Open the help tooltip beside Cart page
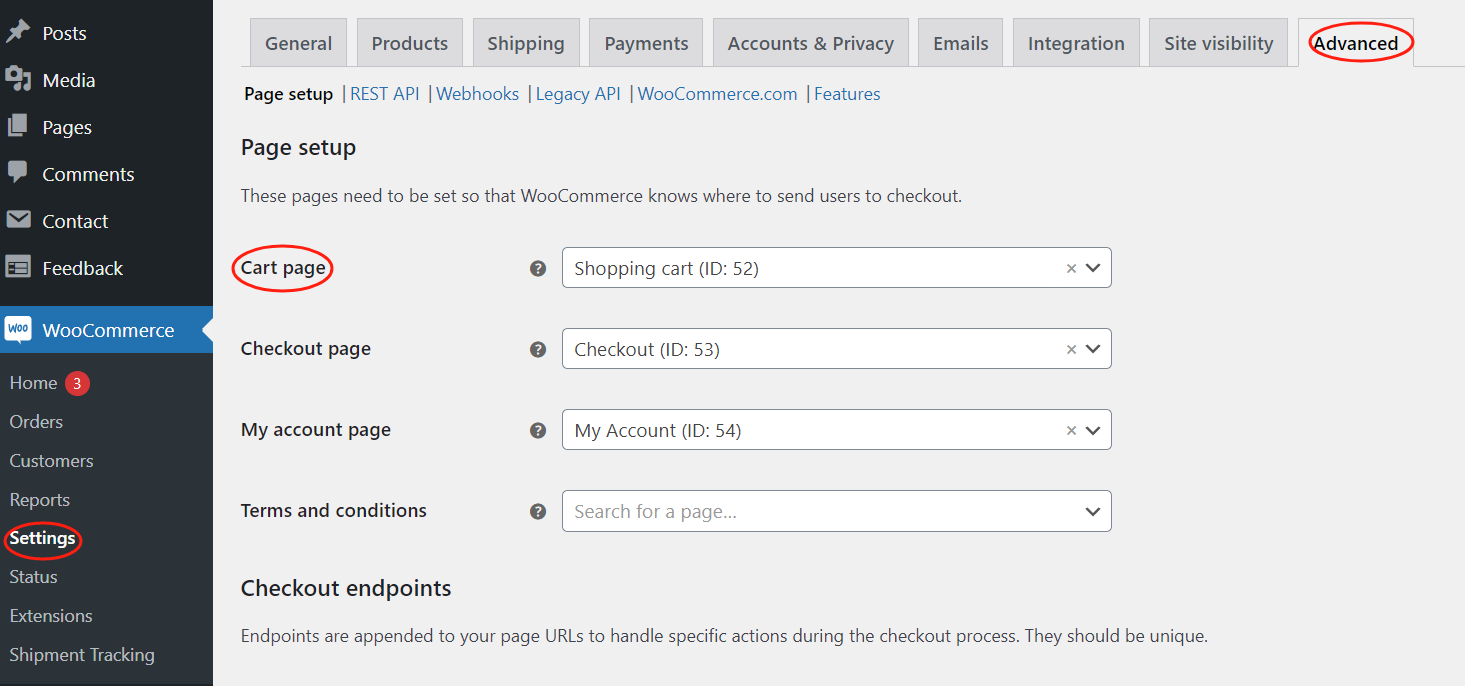 [538, 267]
